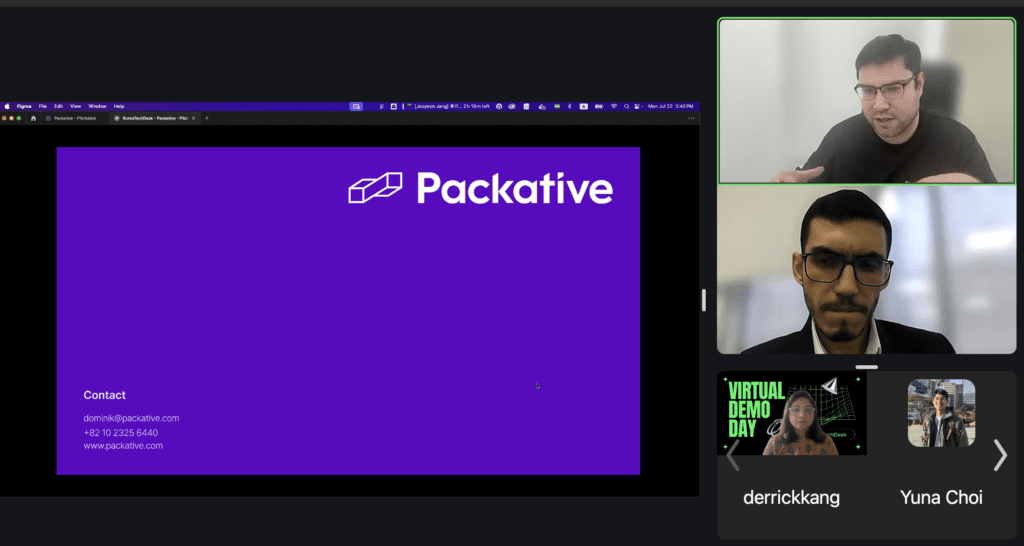Open the Help menu
The width and height of the screenshot is (1024, 546).
click(x=119, y=106)
